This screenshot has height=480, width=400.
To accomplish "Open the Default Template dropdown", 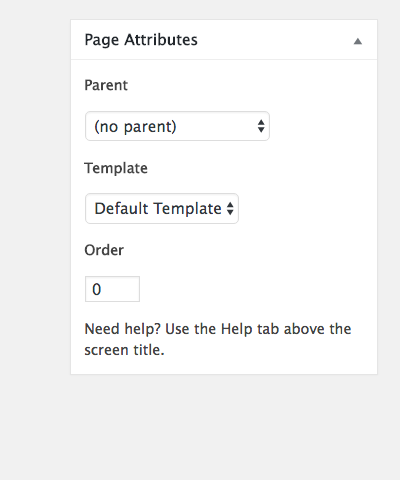I will coord(162,209).
